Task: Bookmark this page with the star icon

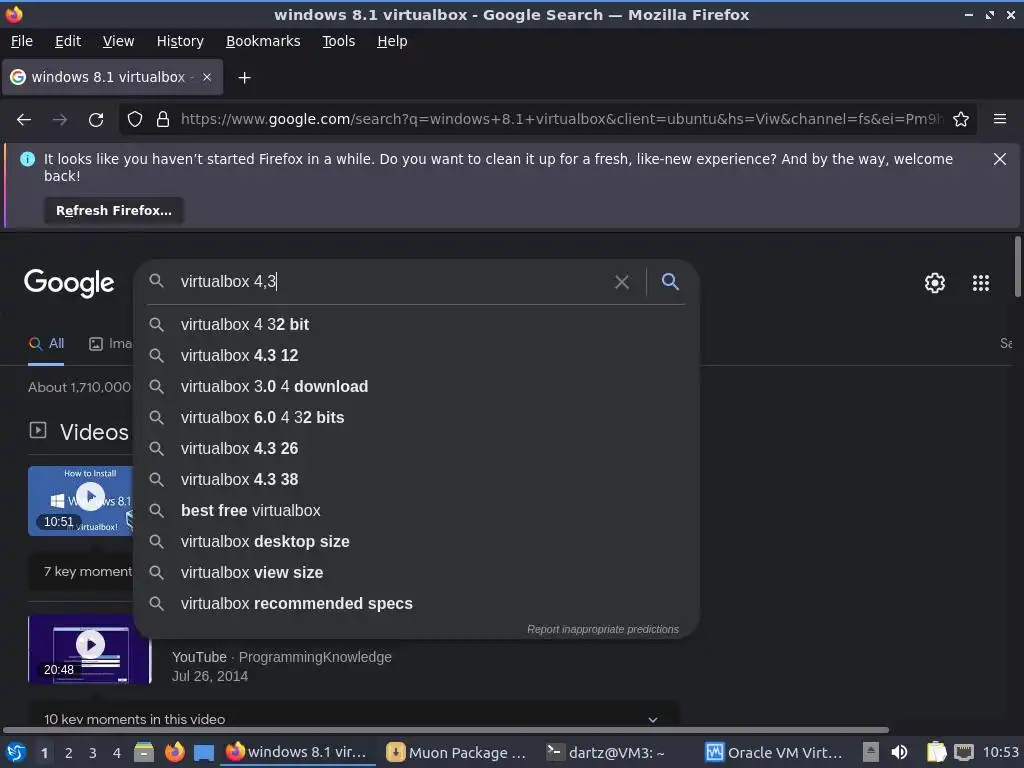Action: (961, 119)
